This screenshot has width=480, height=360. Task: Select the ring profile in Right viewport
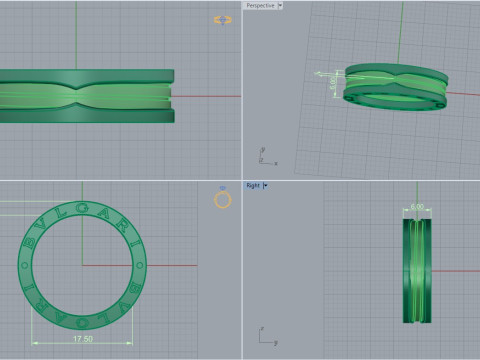pyautogui.click(x=417, y=271)
